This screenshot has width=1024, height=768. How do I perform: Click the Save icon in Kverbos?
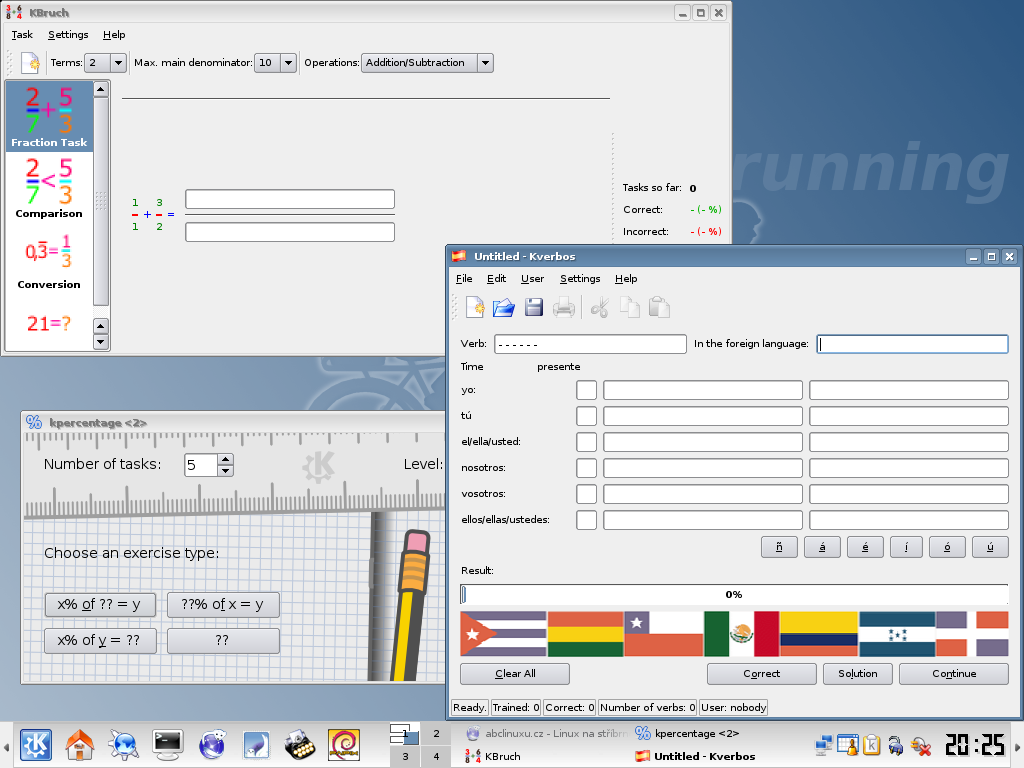534,307
